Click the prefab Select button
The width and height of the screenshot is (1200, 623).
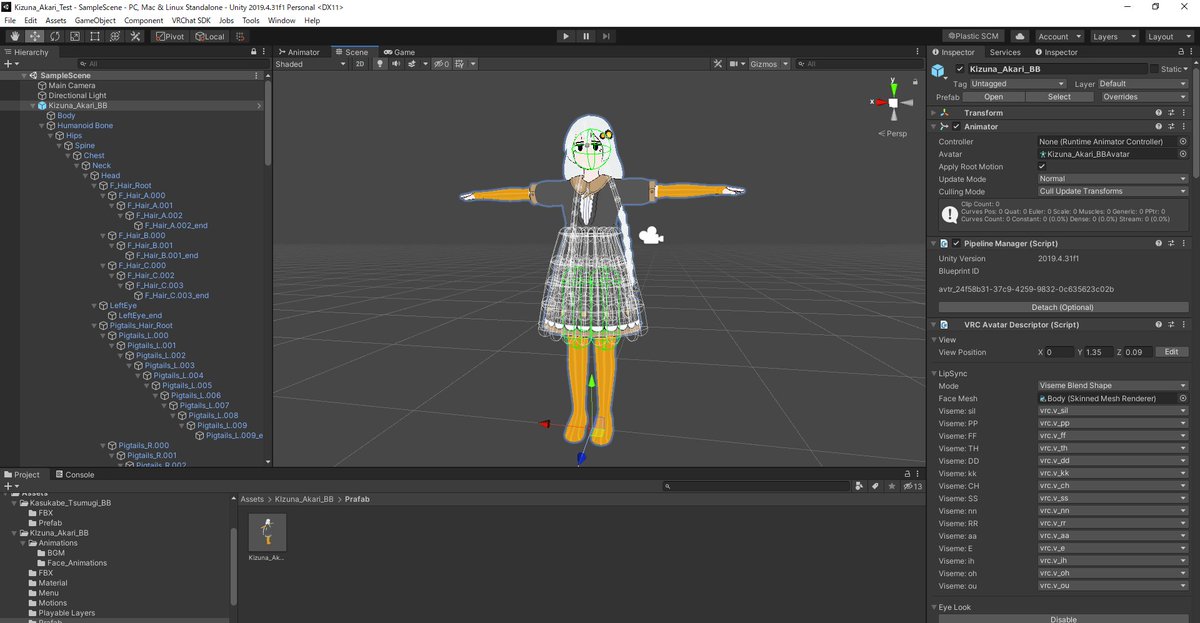tap(1059, 97)
